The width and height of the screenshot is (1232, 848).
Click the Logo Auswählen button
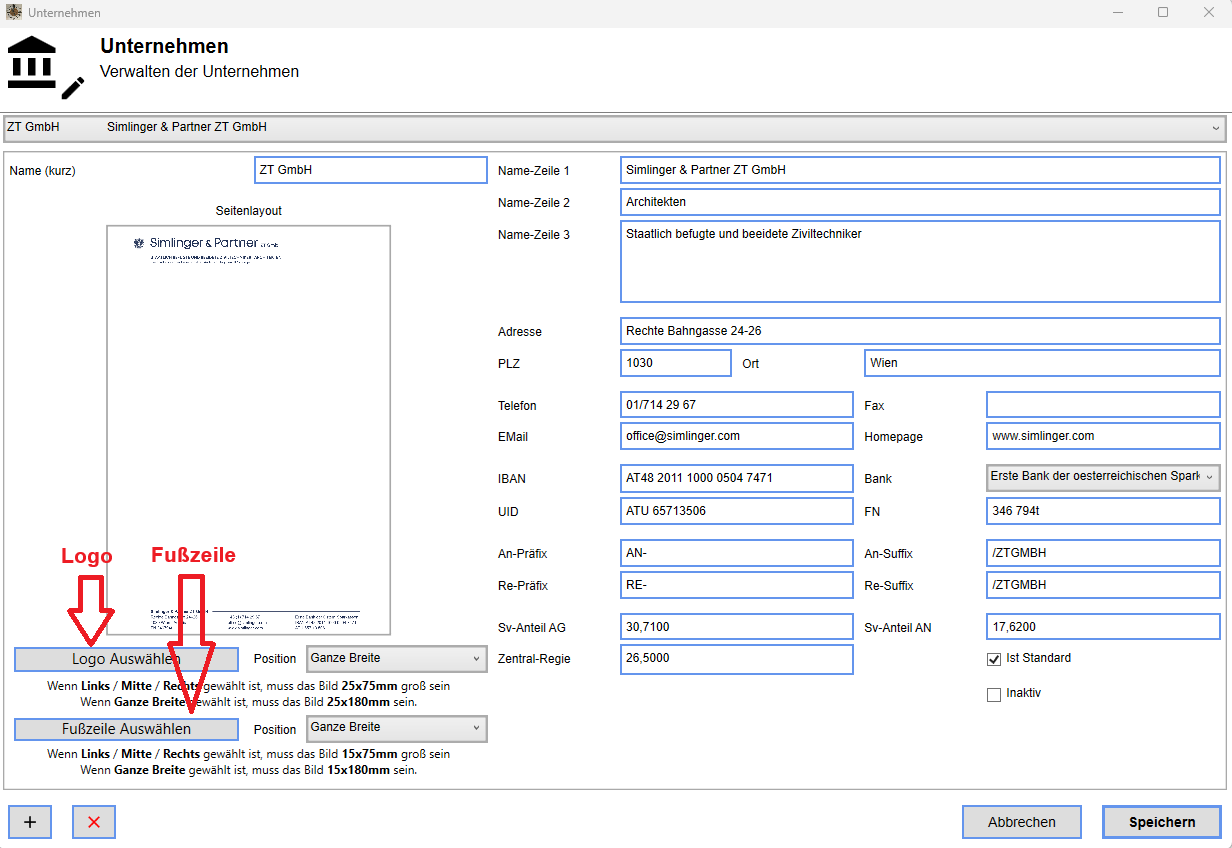click(x=126, y=659)
